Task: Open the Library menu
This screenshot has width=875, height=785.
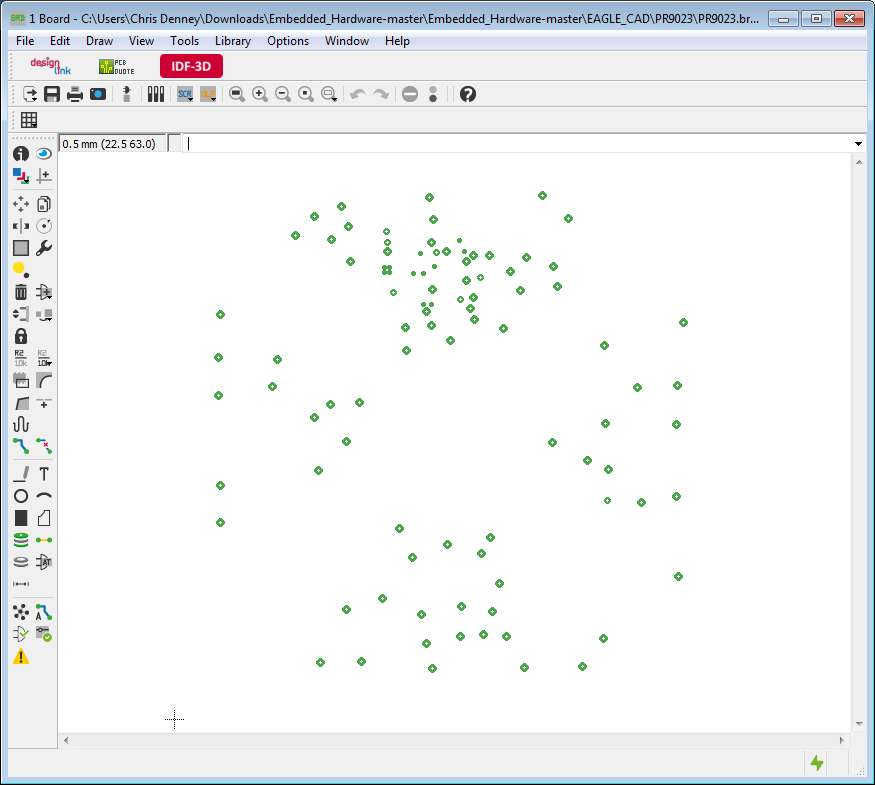Action: (233, 41)
